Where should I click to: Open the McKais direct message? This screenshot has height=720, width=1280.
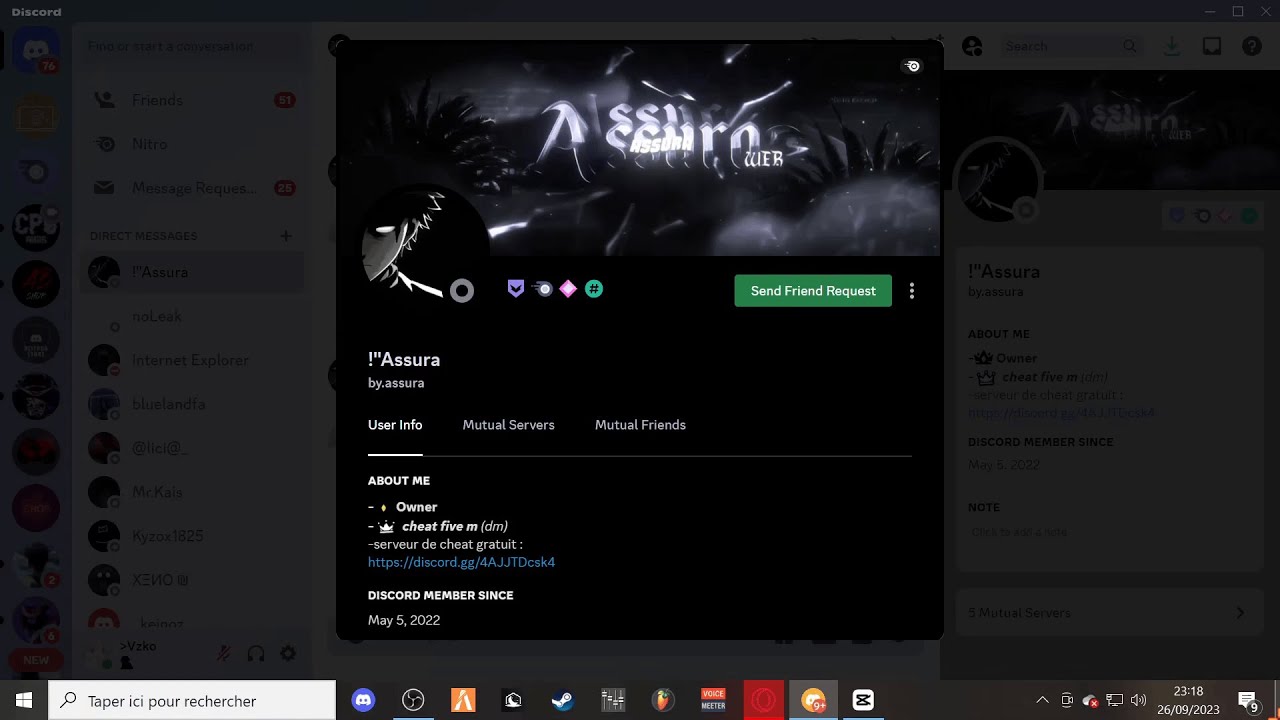click(x=190, y=492)
